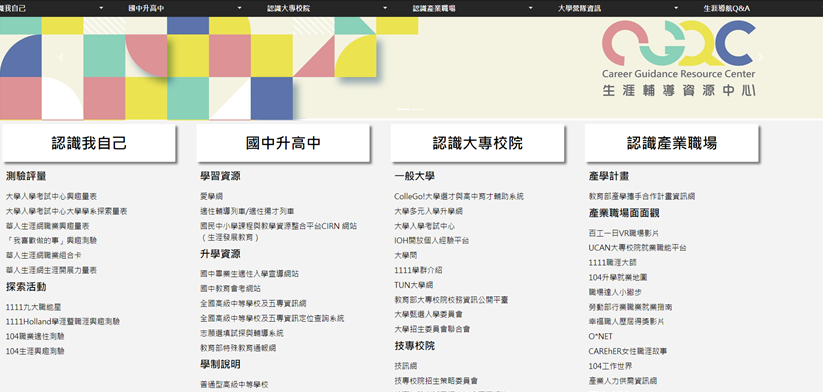Image resolution: width=823 pixels, height=392 pixels.
Task: Open the 1111九大職能星 link
Action: coord(34,307)
